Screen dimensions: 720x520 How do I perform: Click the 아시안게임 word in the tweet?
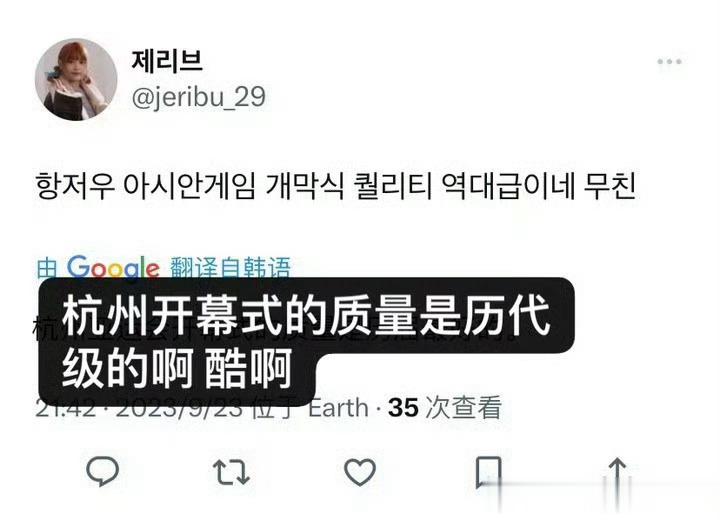point(189,186)
